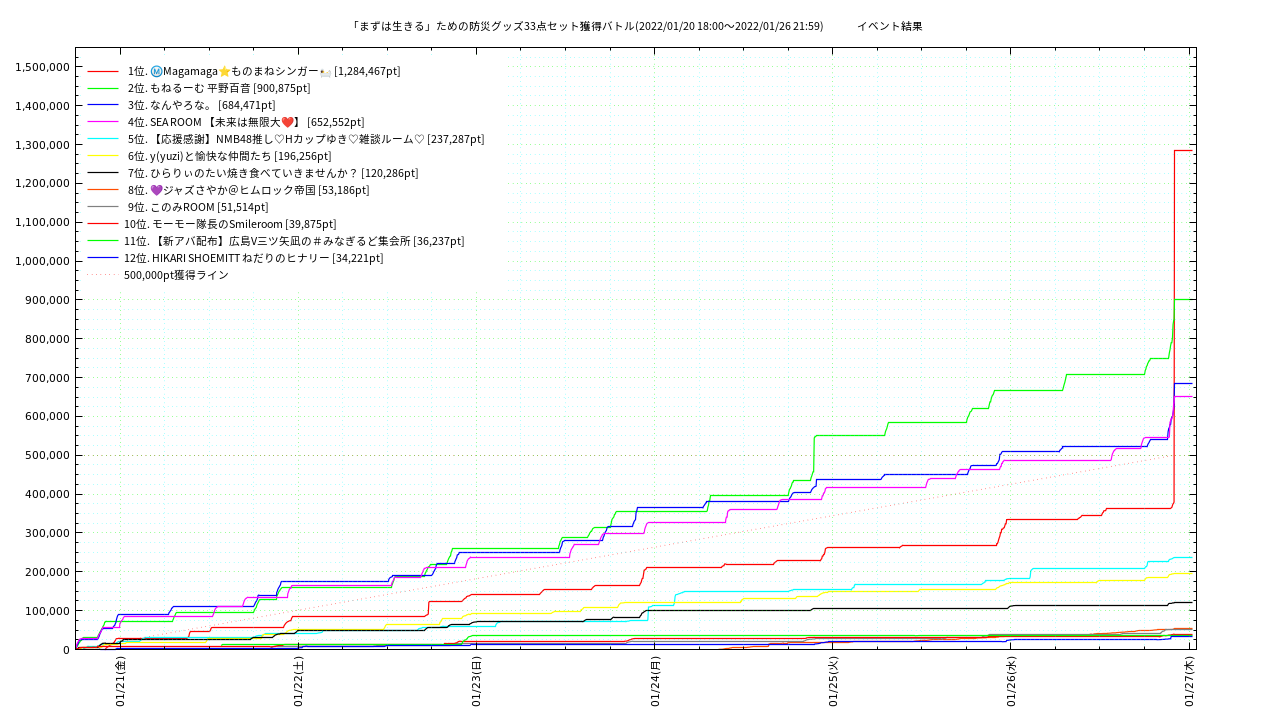1280x720 pixels.
Task: Select the 2位 もねるーむ 平野百音 legend label
Action: pyautogui.click(x=219, y=88)
